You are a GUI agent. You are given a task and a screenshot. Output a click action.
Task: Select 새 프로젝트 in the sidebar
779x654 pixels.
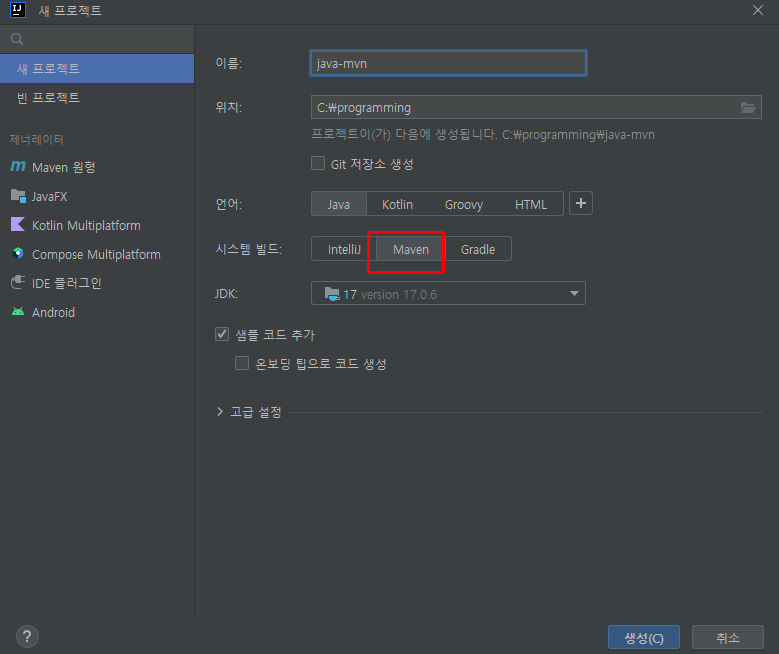[97, 69]
